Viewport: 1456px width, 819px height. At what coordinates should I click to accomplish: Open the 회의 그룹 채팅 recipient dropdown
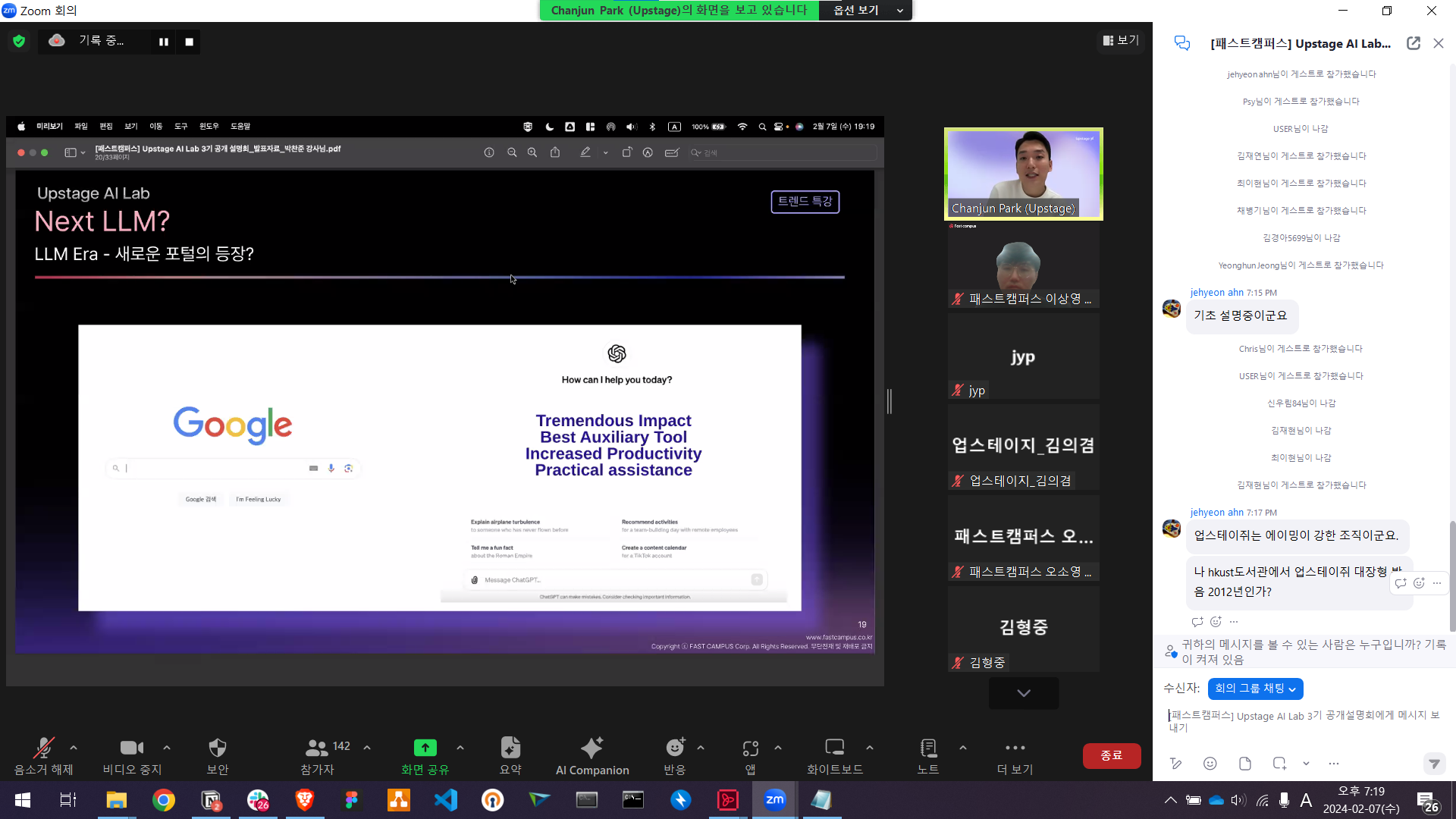1255,689
